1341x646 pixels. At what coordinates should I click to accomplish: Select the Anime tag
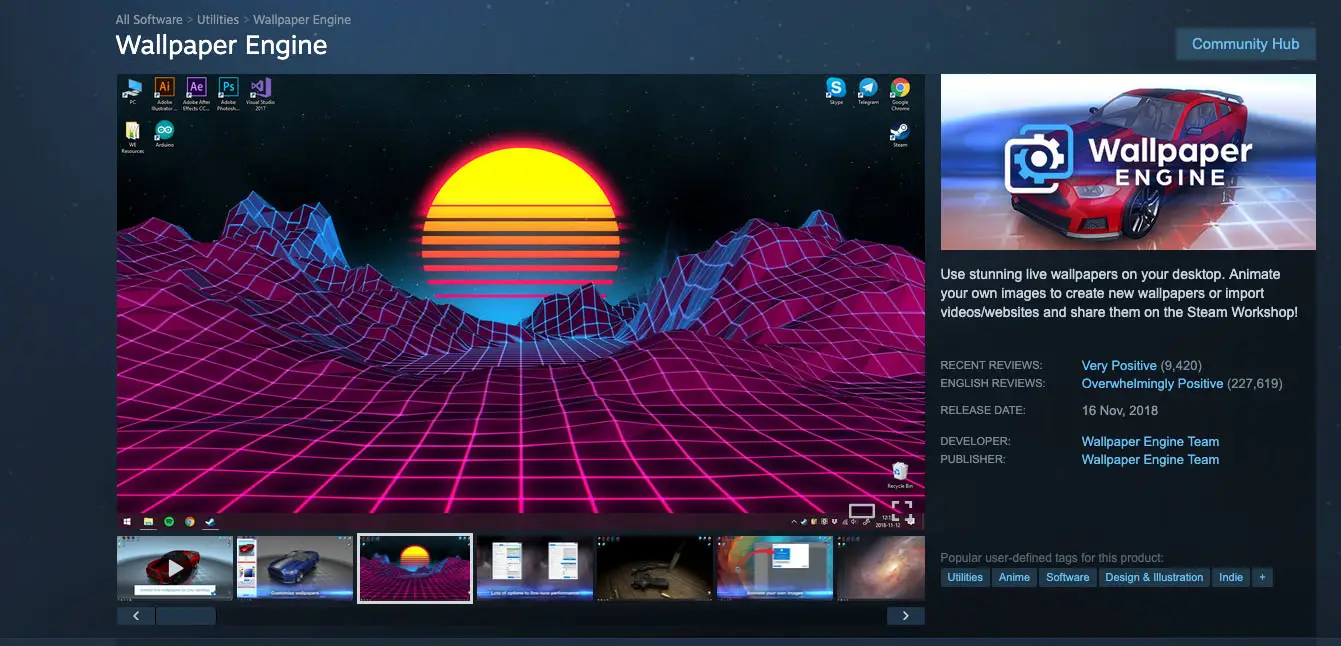tap(1014, 577)
